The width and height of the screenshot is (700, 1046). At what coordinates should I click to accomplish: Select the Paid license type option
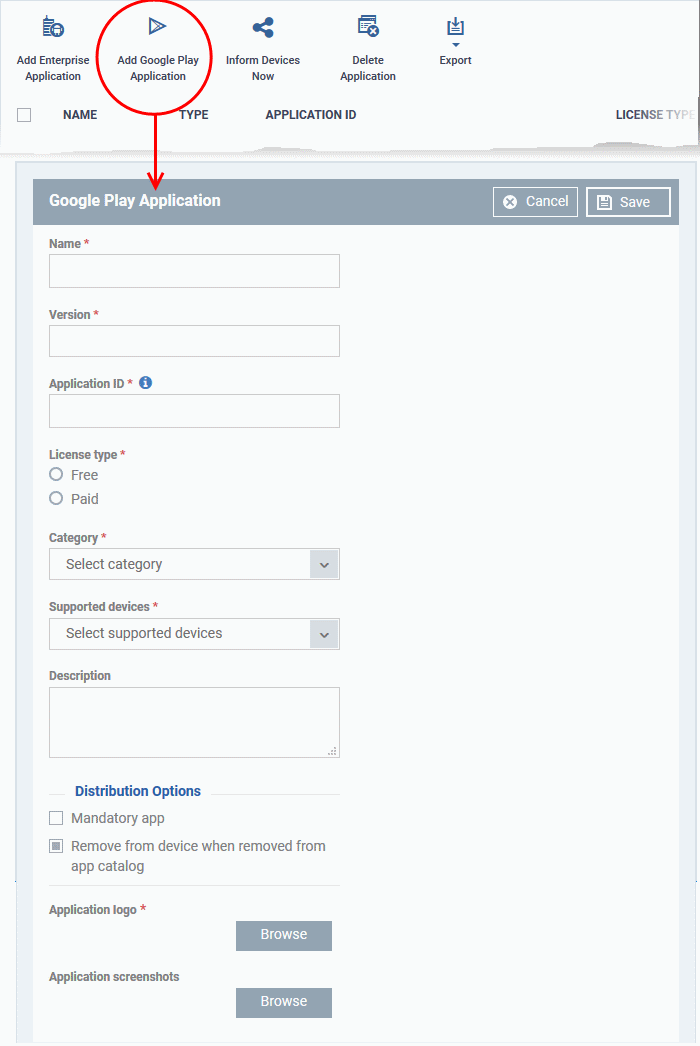click(x=55, y=498)
